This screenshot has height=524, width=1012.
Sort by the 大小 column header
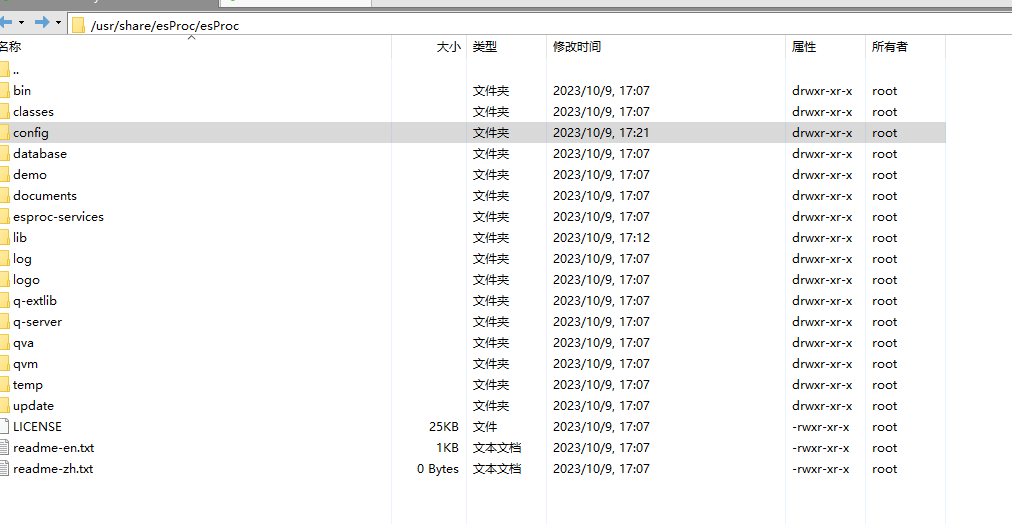pos(449,46)
